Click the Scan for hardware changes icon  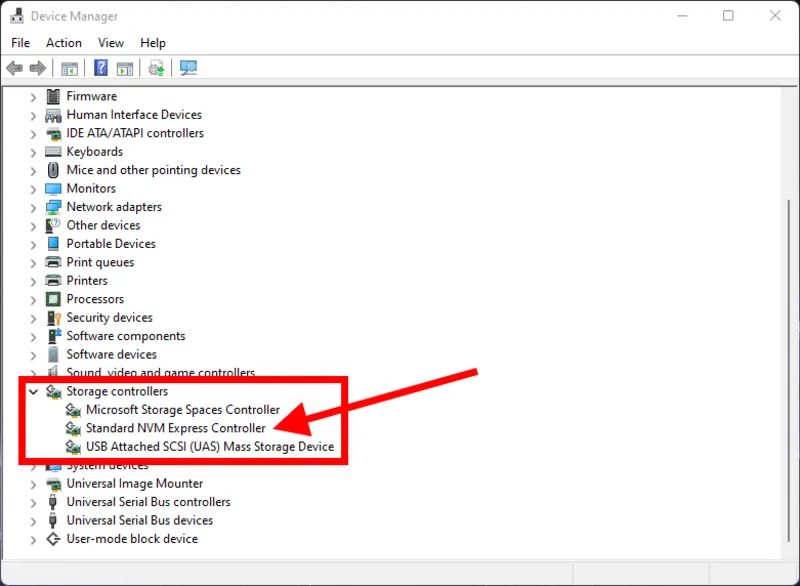(188, 68)
